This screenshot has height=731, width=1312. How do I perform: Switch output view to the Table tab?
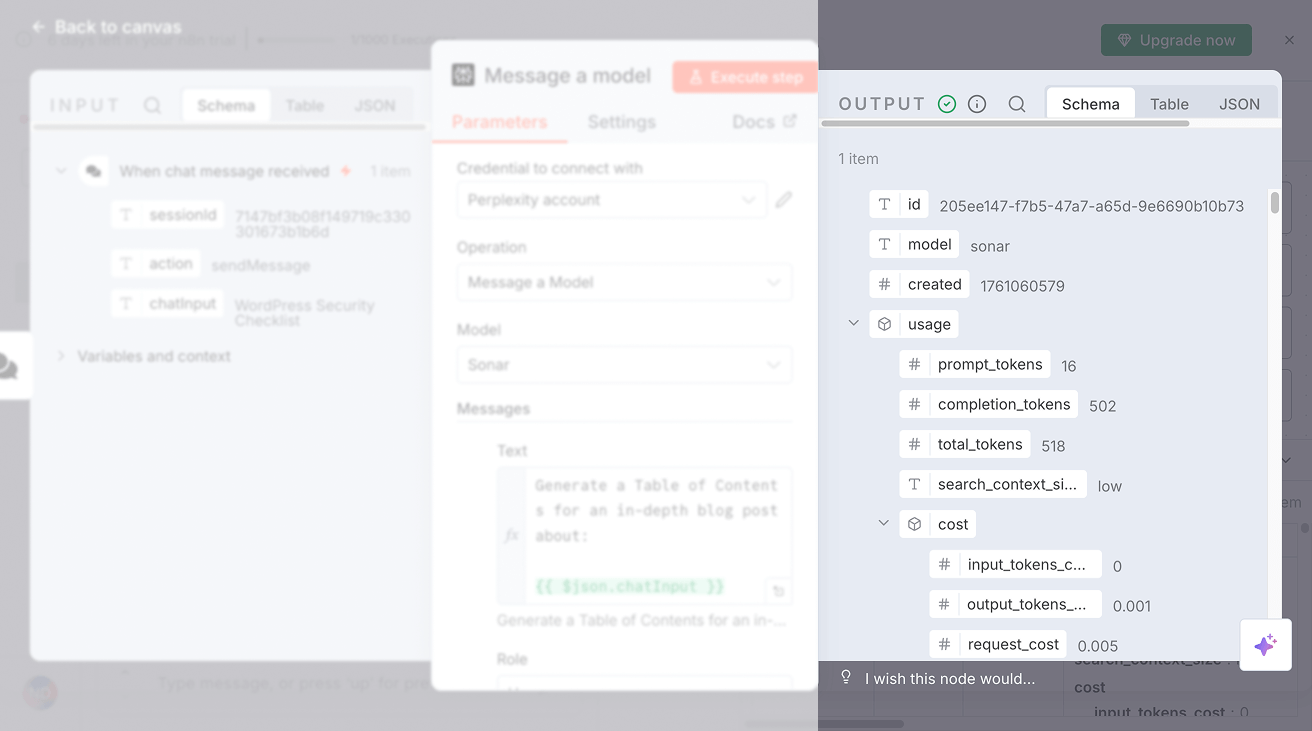(1169, 104)
